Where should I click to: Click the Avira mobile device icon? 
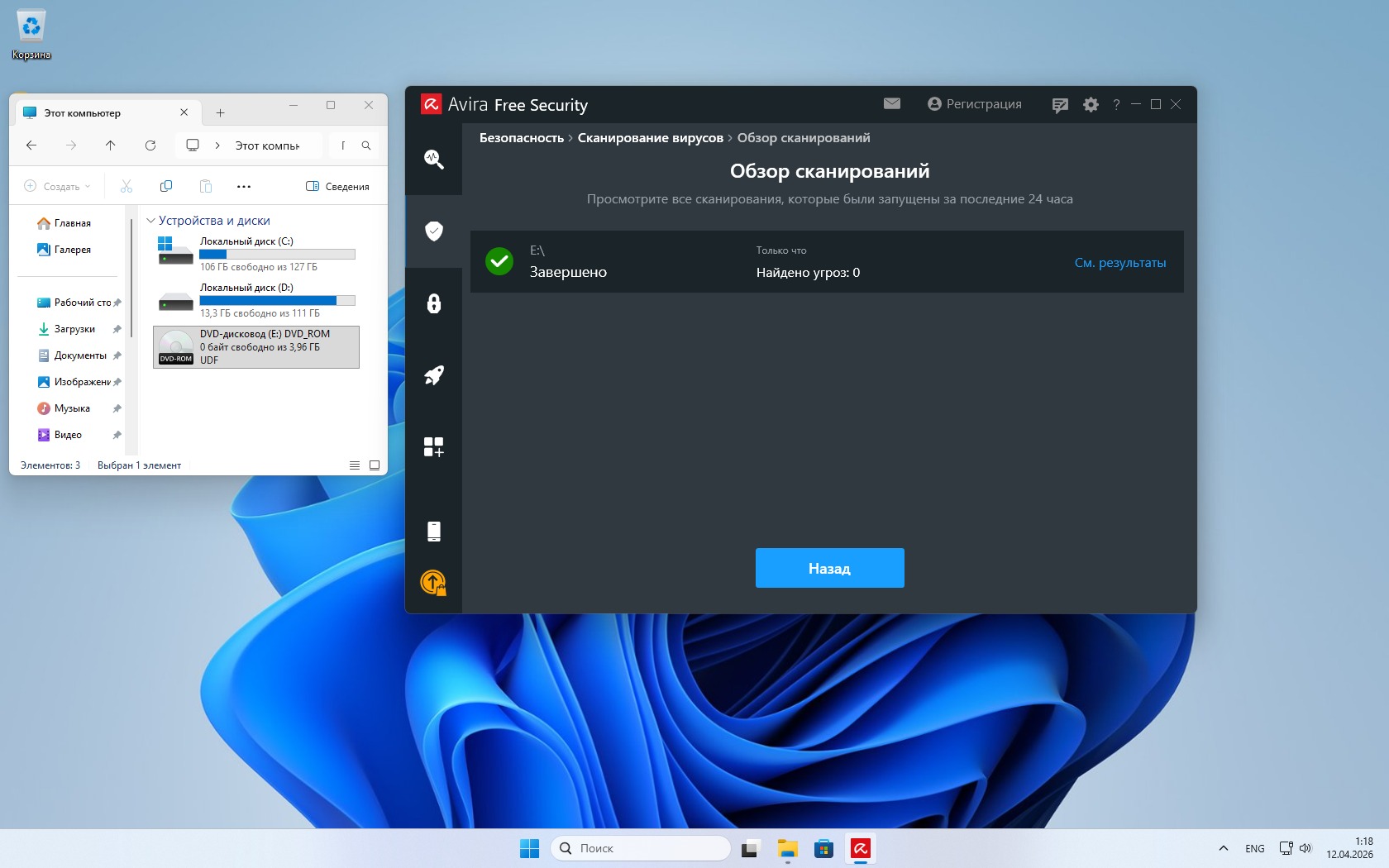click(433, 531)
